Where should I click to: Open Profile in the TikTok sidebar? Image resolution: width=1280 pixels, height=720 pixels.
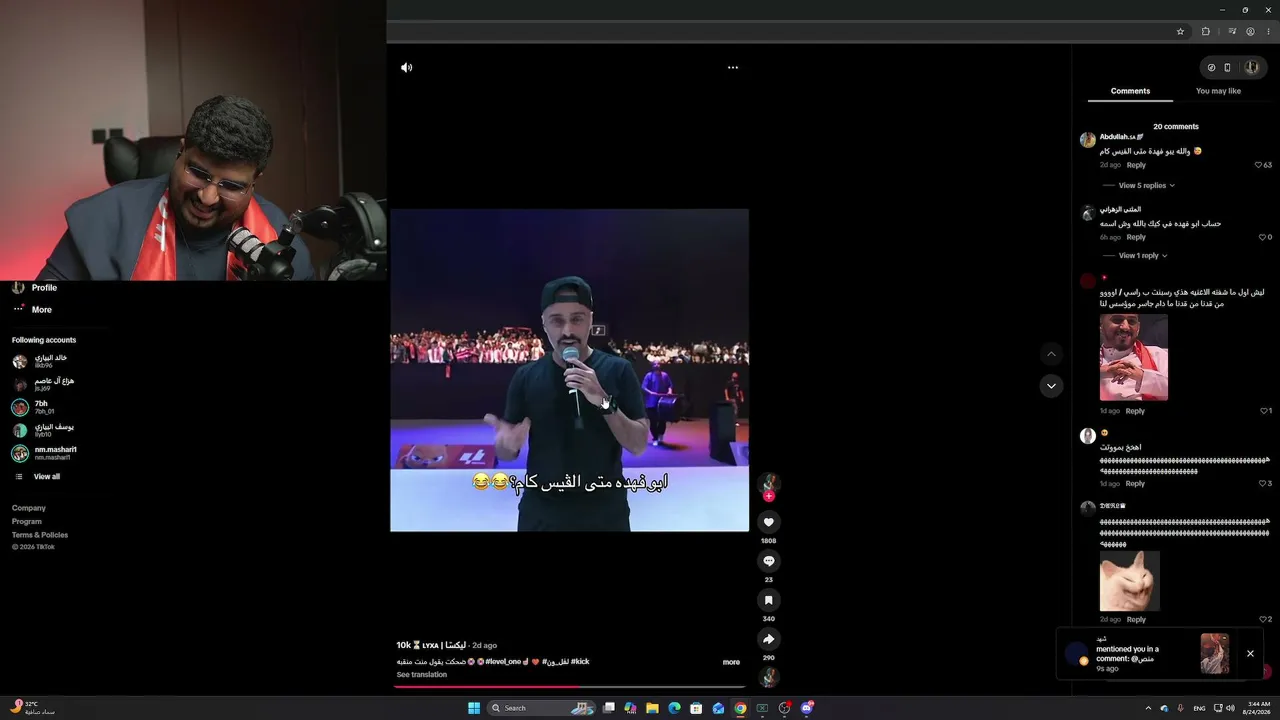coord(44,288)
